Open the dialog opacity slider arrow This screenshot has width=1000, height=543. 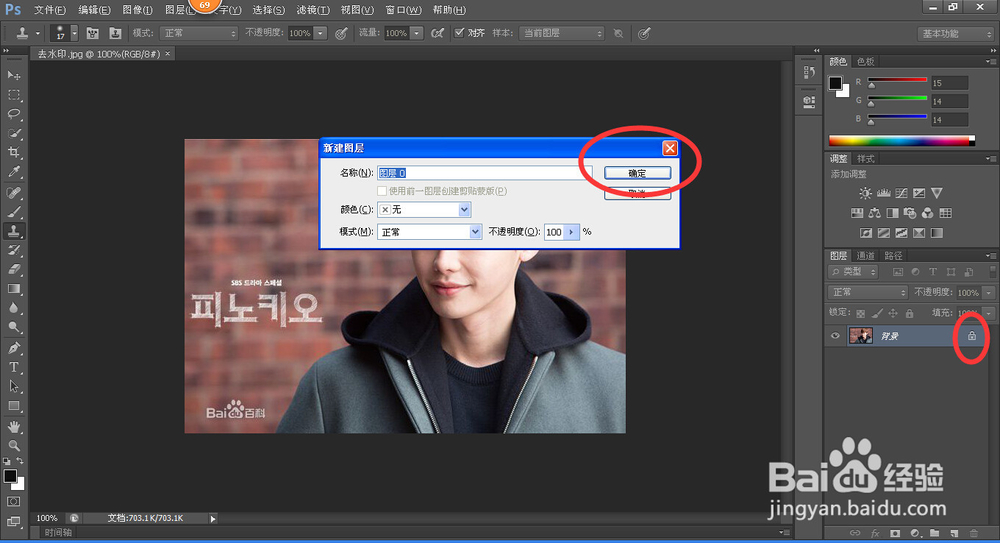571,232
